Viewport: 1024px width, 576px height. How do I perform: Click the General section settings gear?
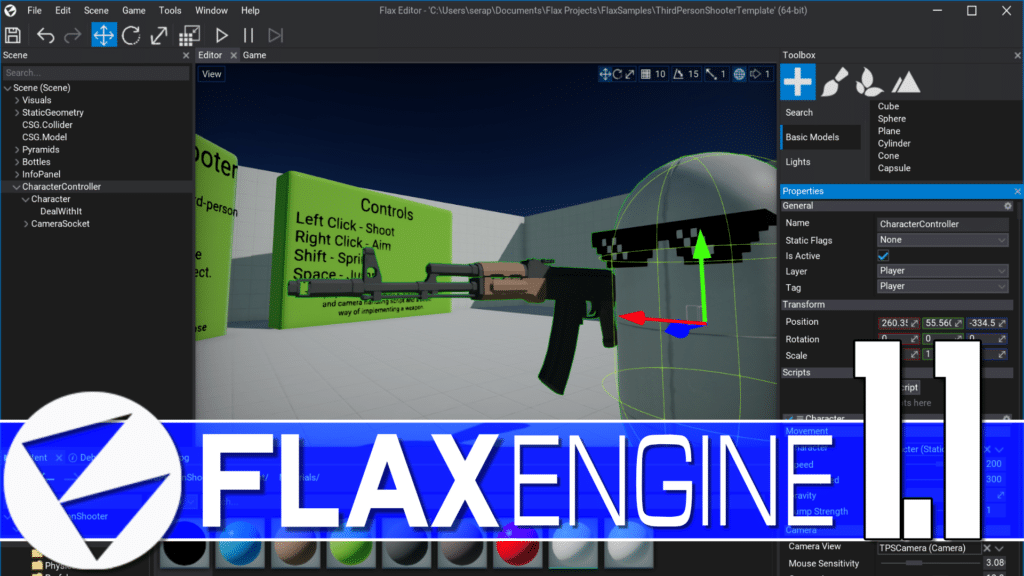[1008, 206]
